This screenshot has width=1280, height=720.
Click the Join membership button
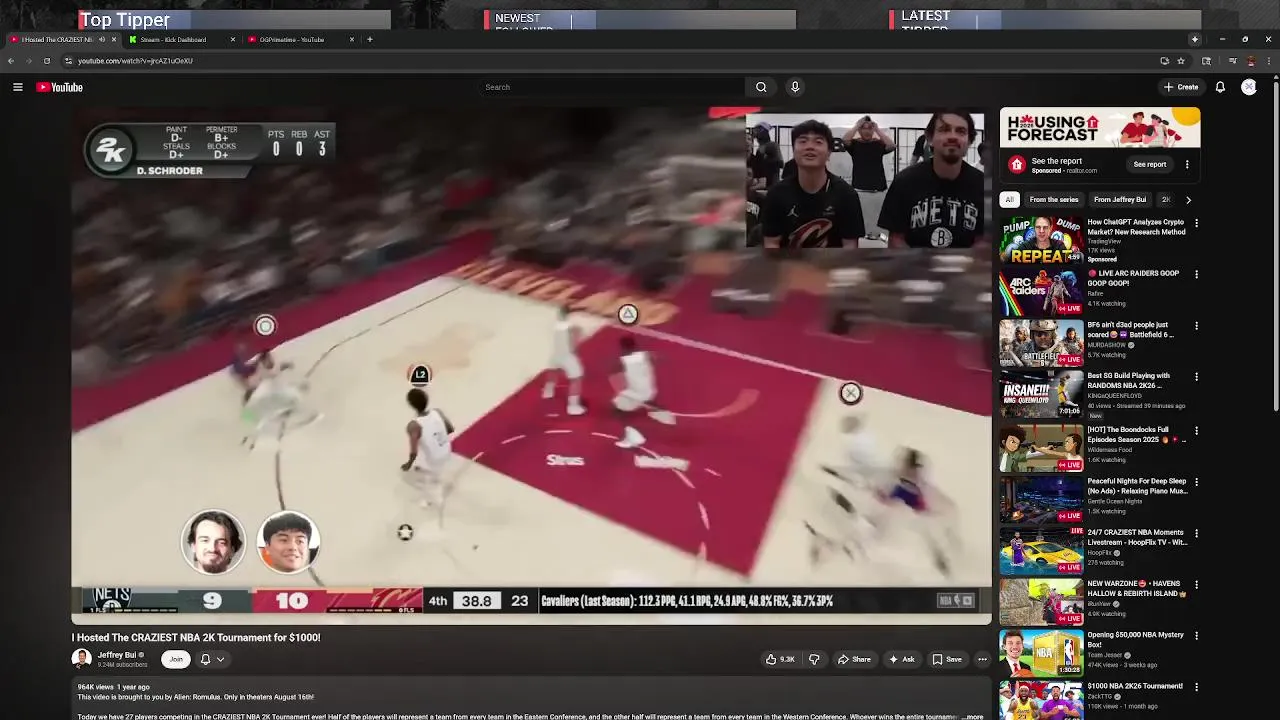[x=176, y=659]
